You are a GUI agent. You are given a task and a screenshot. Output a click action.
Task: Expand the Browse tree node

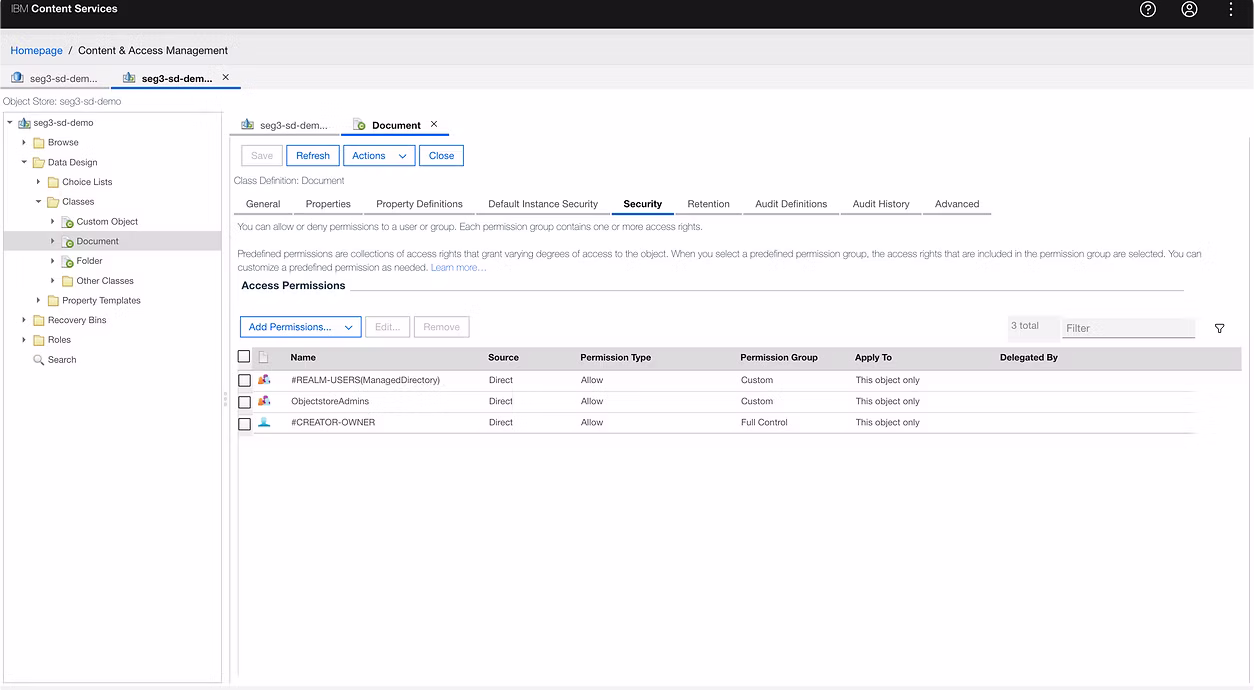(24, 143)
